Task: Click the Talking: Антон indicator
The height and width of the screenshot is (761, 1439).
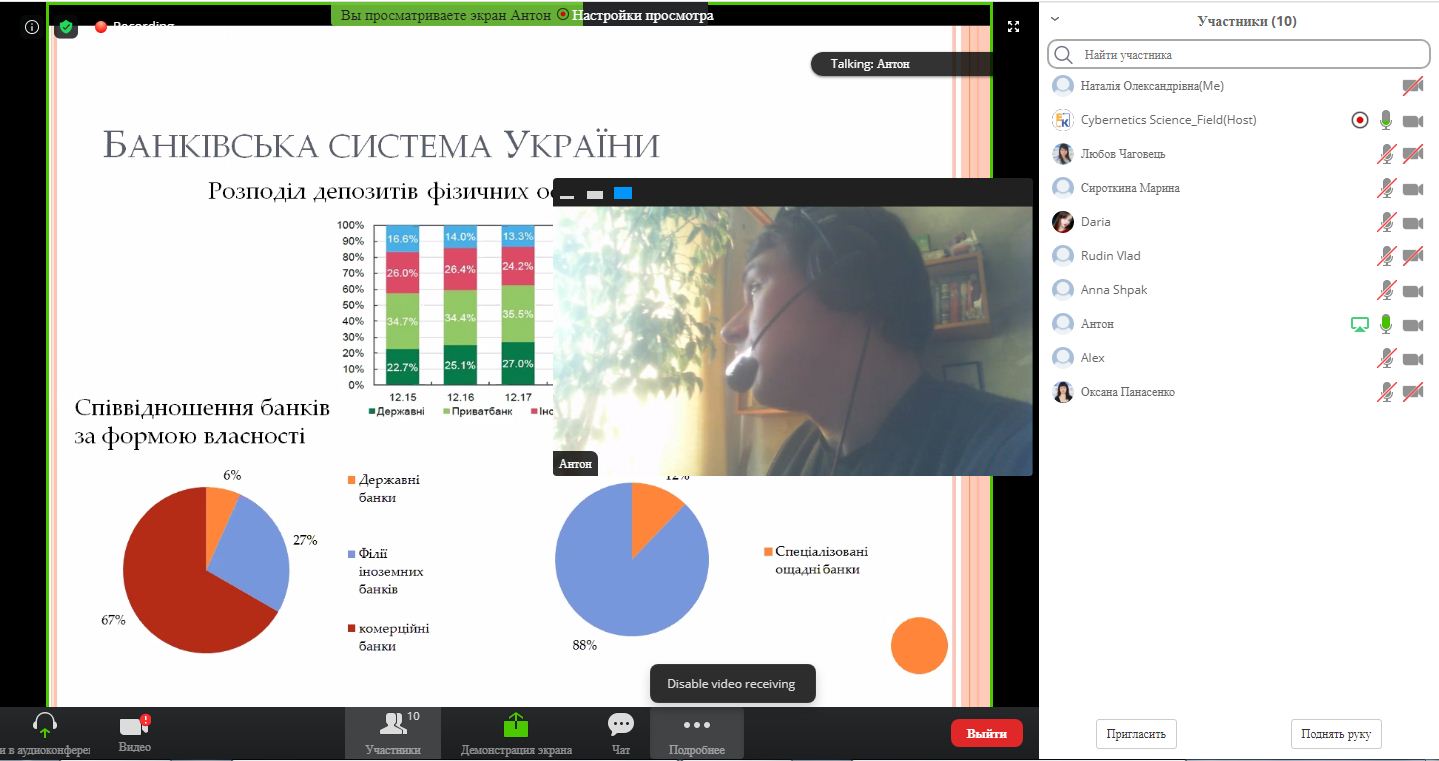Action: 902,64
